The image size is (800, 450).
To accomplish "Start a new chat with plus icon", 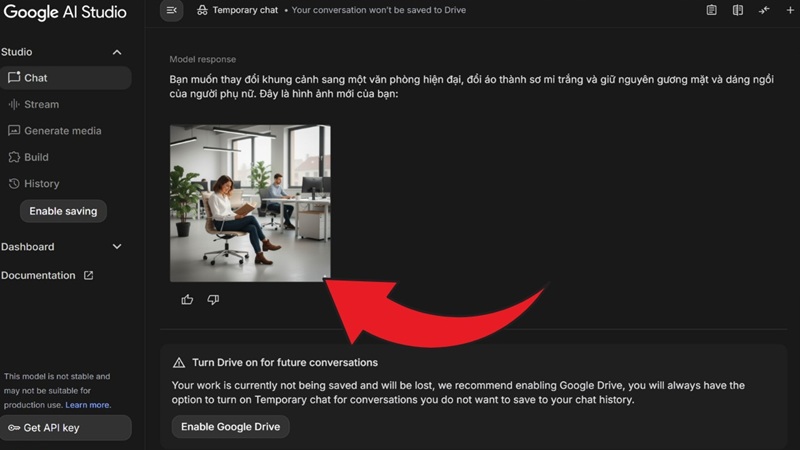I will (x=790, y=10).
